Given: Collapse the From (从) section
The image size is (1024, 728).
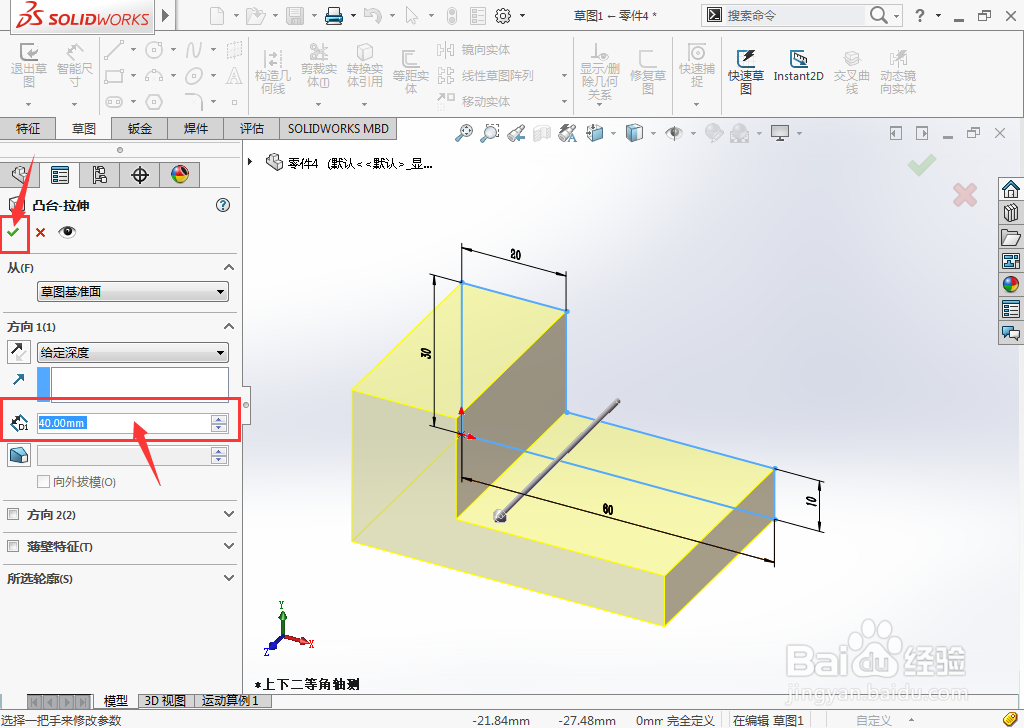Looking at the screenshot, I should 229,267.
